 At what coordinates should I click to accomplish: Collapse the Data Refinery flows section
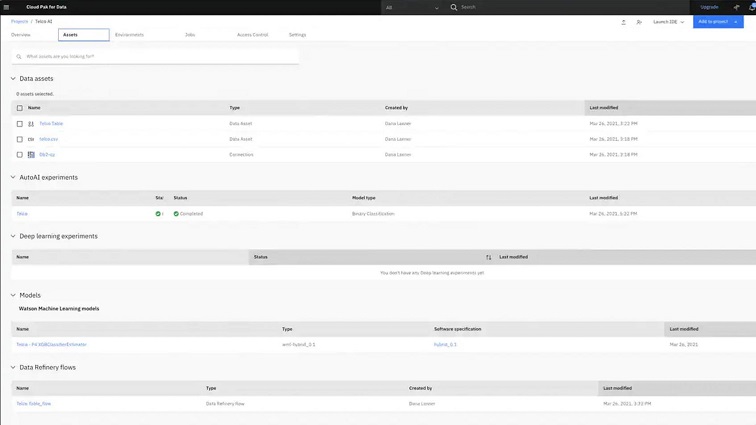coord(13,368)
